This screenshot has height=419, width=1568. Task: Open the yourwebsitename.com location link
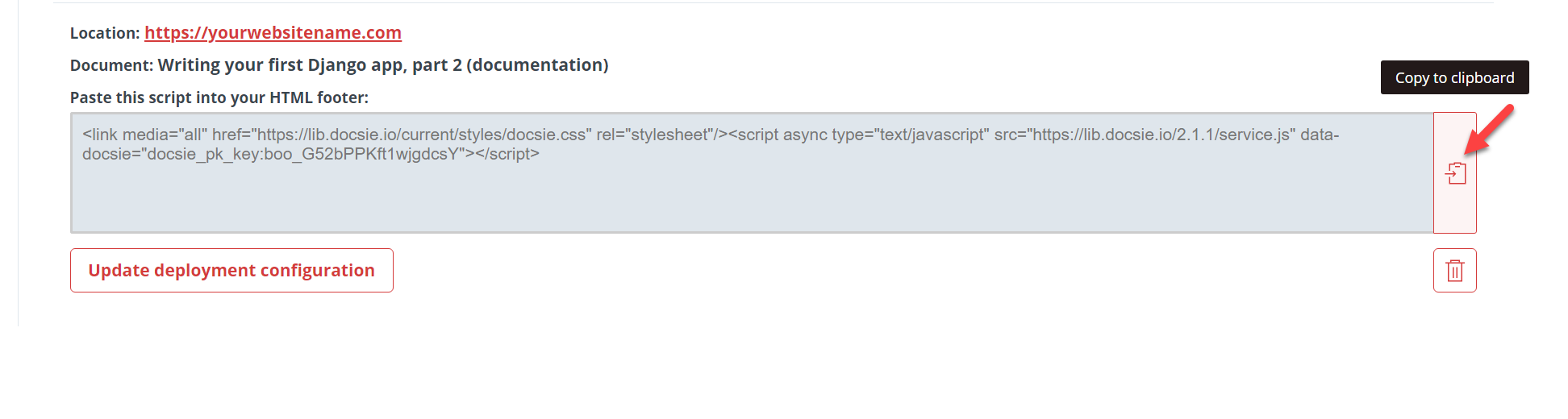pyautogui.click(x=273, y=33)
